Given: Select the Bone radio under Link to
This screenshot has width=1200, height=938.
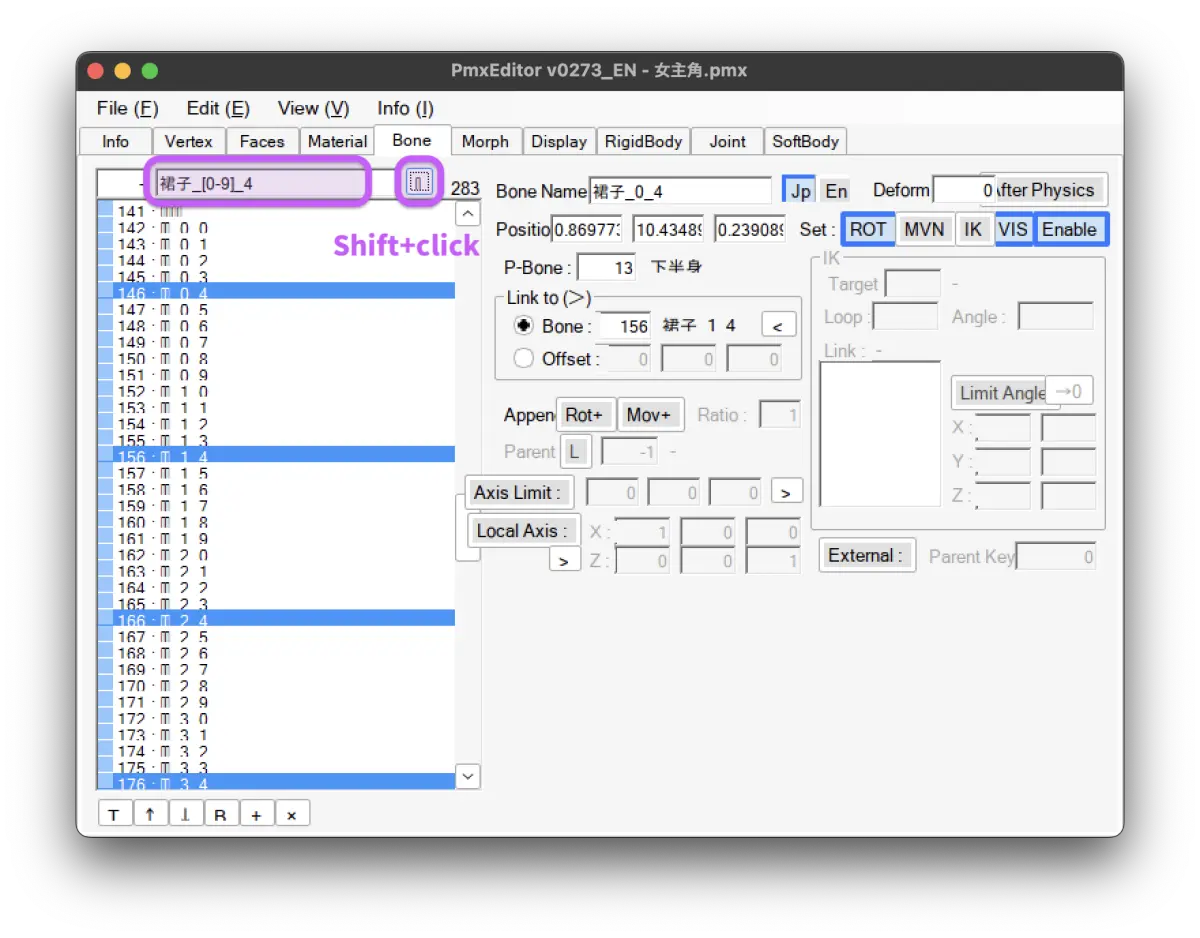Looking at the screenshot, I should click(x=523, y=326).
